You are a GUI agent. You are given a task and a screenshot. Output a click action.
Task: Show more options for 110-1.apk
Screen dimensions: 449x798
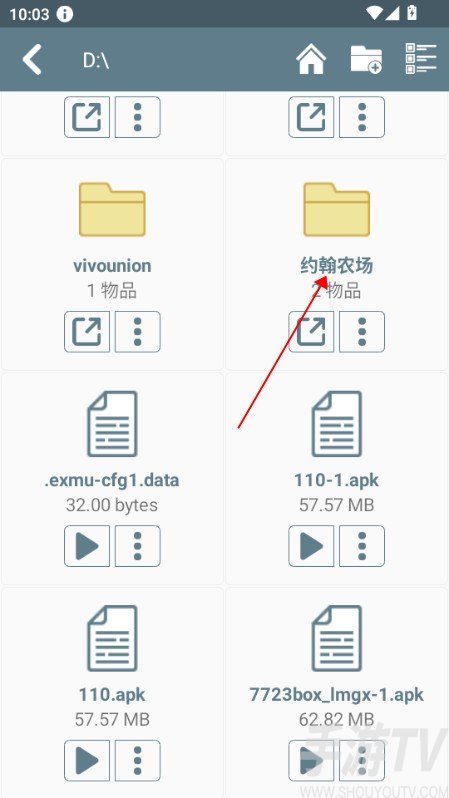[x=362, y=546]
